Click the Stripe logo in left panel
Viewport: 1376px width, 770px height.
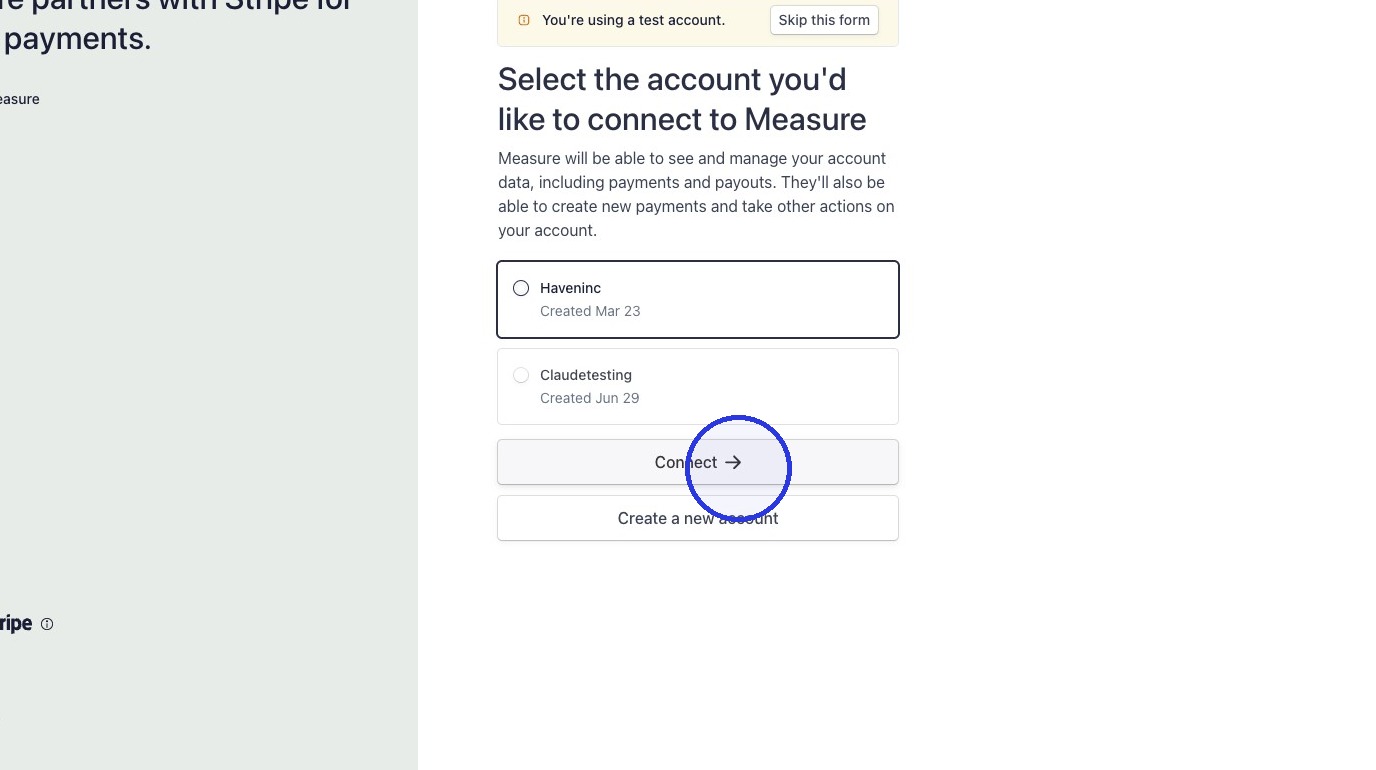point(15,623)
